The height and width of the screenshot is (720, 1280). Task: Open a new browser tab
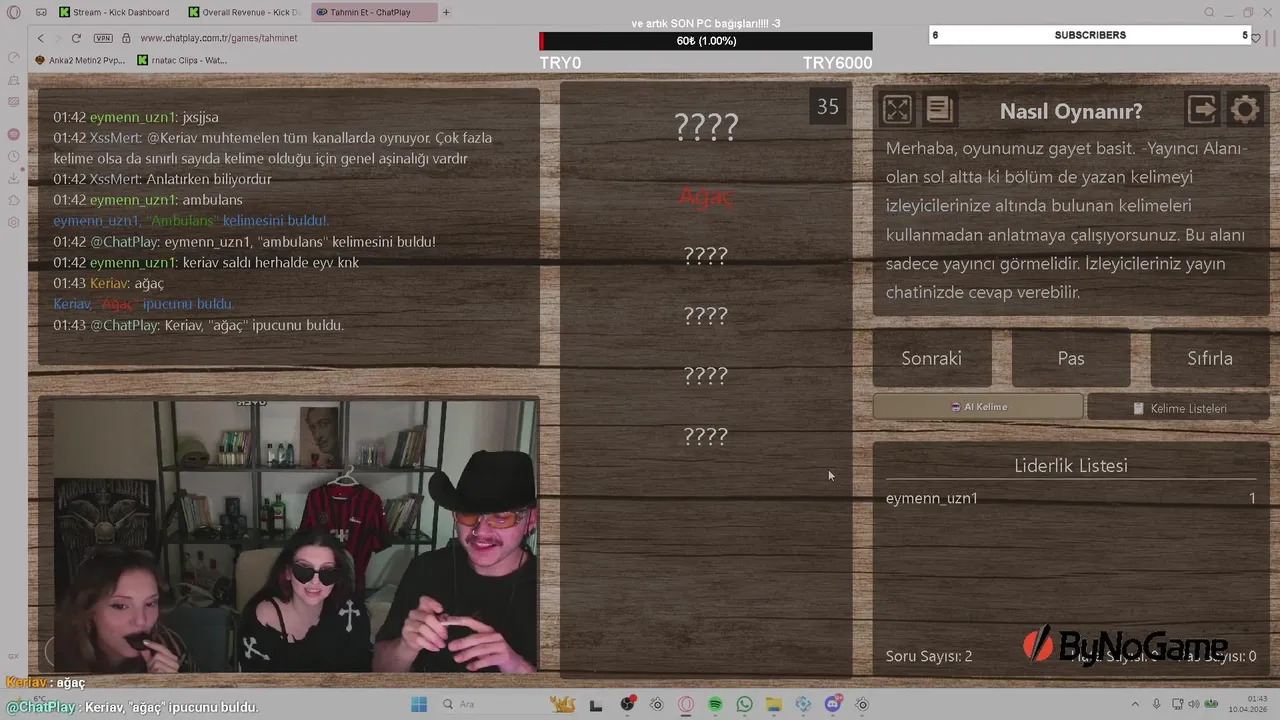446,12
